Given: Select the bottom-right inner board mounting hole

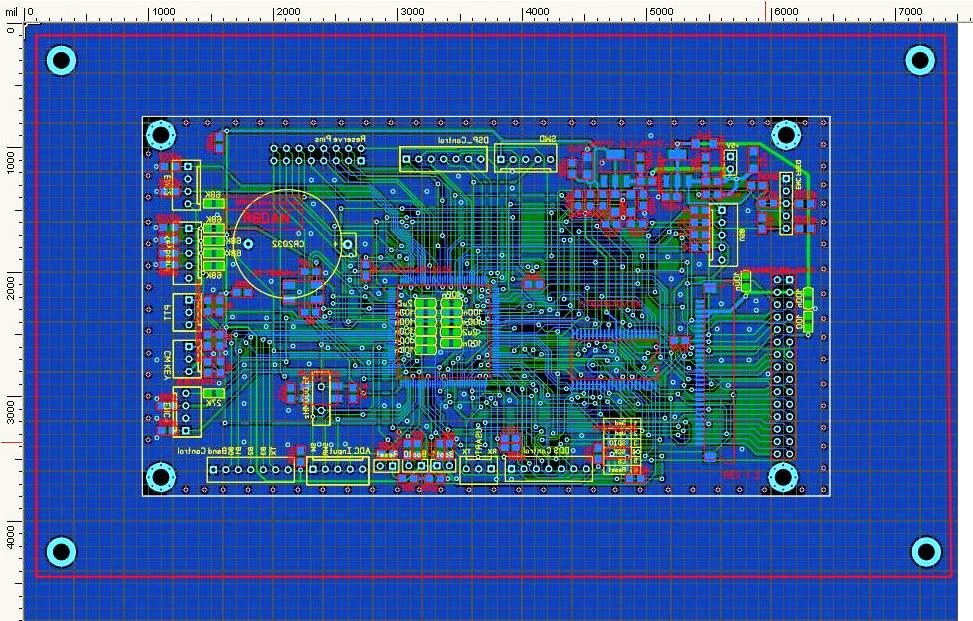Looking at the screenshot, I should (x=785, y=477).
